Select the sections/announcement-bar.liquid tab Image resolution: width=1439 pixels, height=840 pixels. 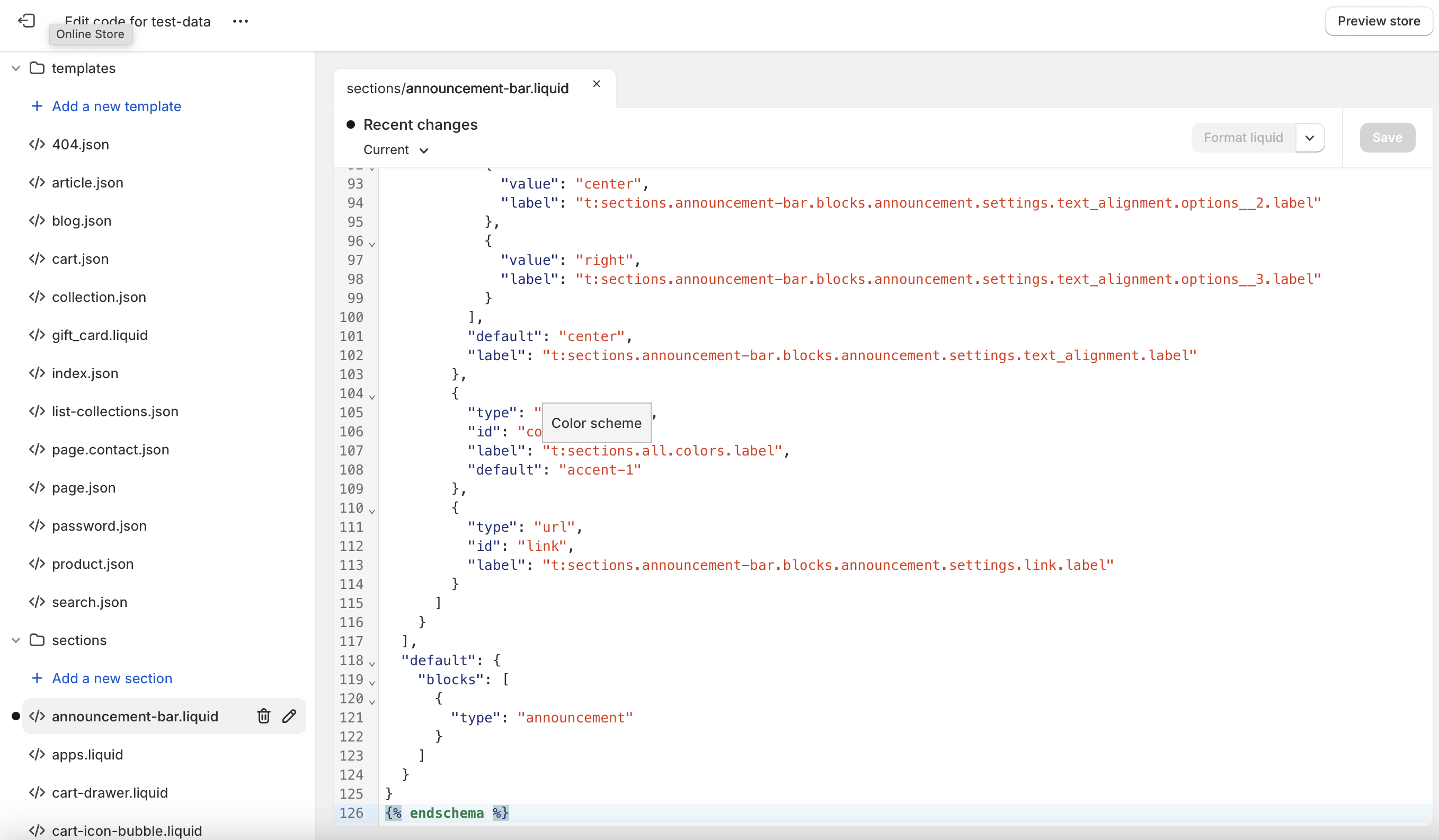pyautogui.click(x=458, y=88)
